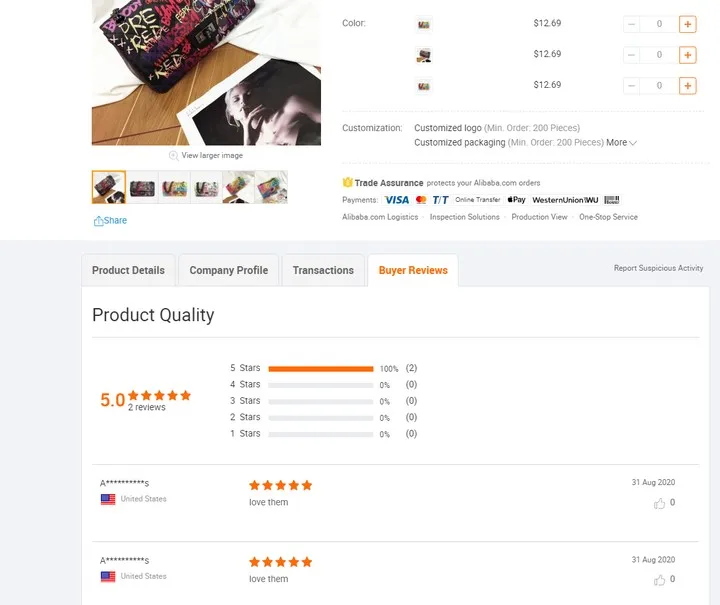The height and width of the screenshot is (605, 720).
Task: Open the Alibaba.com Logistics link
Action: tap(380, 217)
